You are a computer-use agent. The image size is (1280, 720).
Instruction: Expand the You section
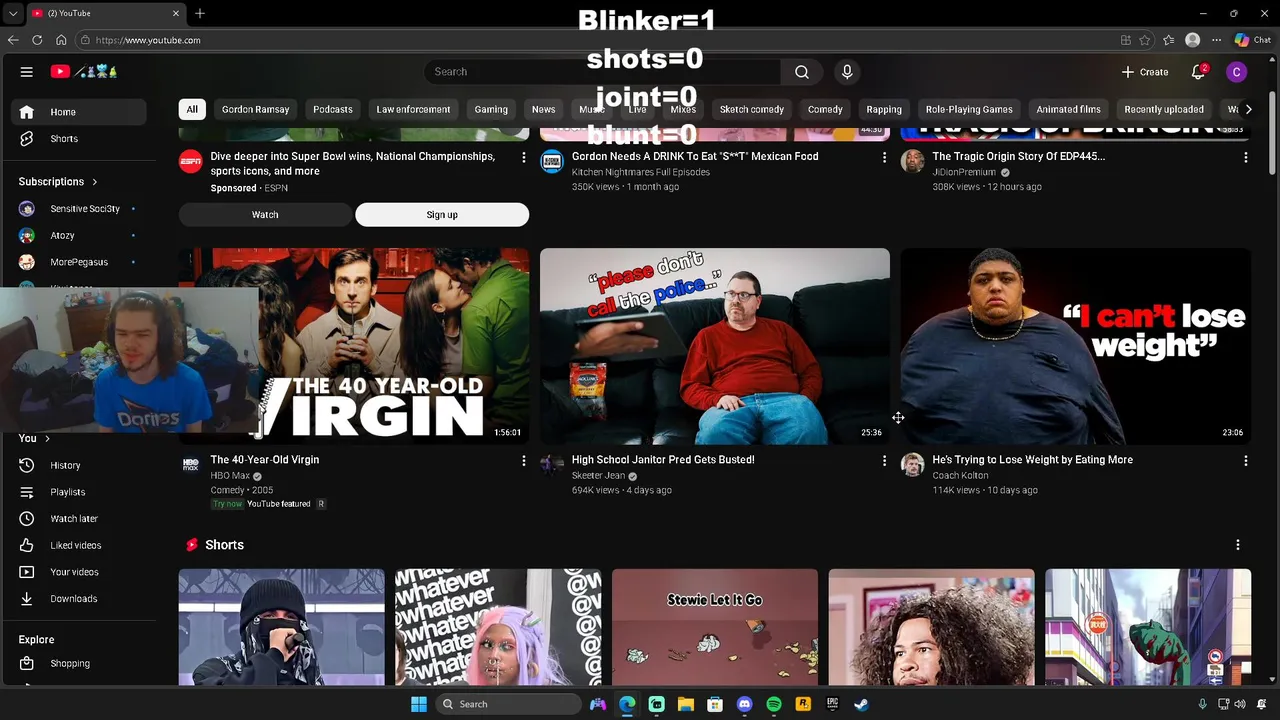click(x=34, y=438)
